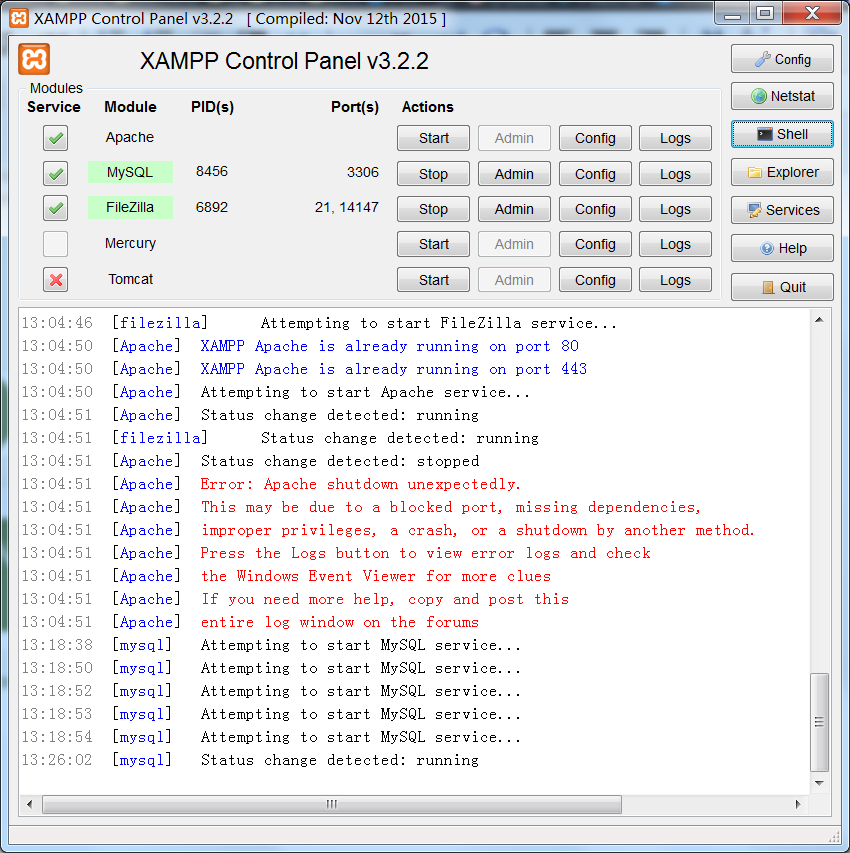Toggle the MySQL service install checkbox
This screenshot has width=850, height=853.
[56, 174]
